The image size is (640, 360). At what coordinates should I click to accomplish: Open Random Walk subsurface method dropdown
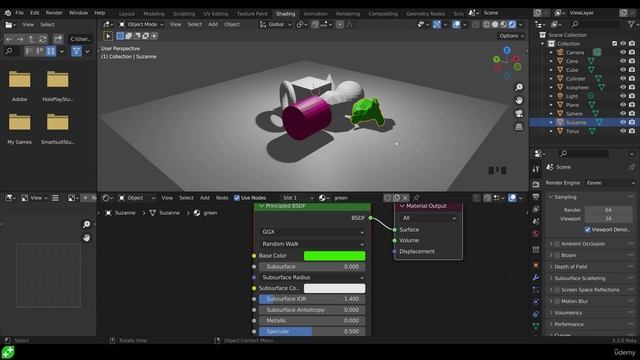(312, 244)
